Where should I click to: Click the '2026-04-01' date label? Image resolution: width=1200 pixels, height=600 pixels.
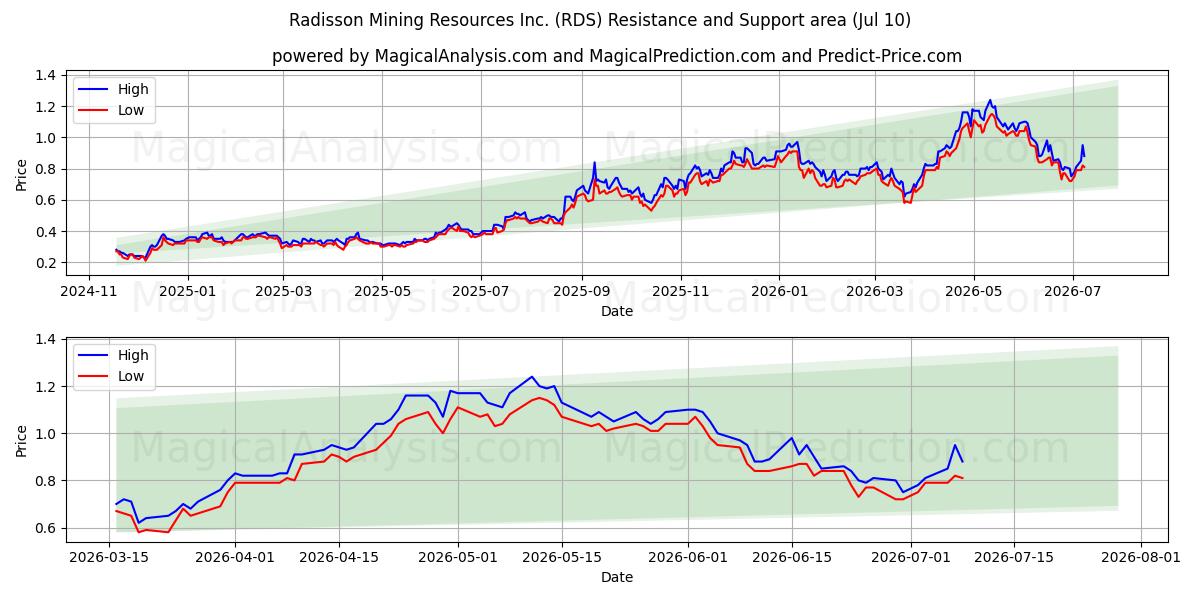pyautogui.click(x=236, y=557)
